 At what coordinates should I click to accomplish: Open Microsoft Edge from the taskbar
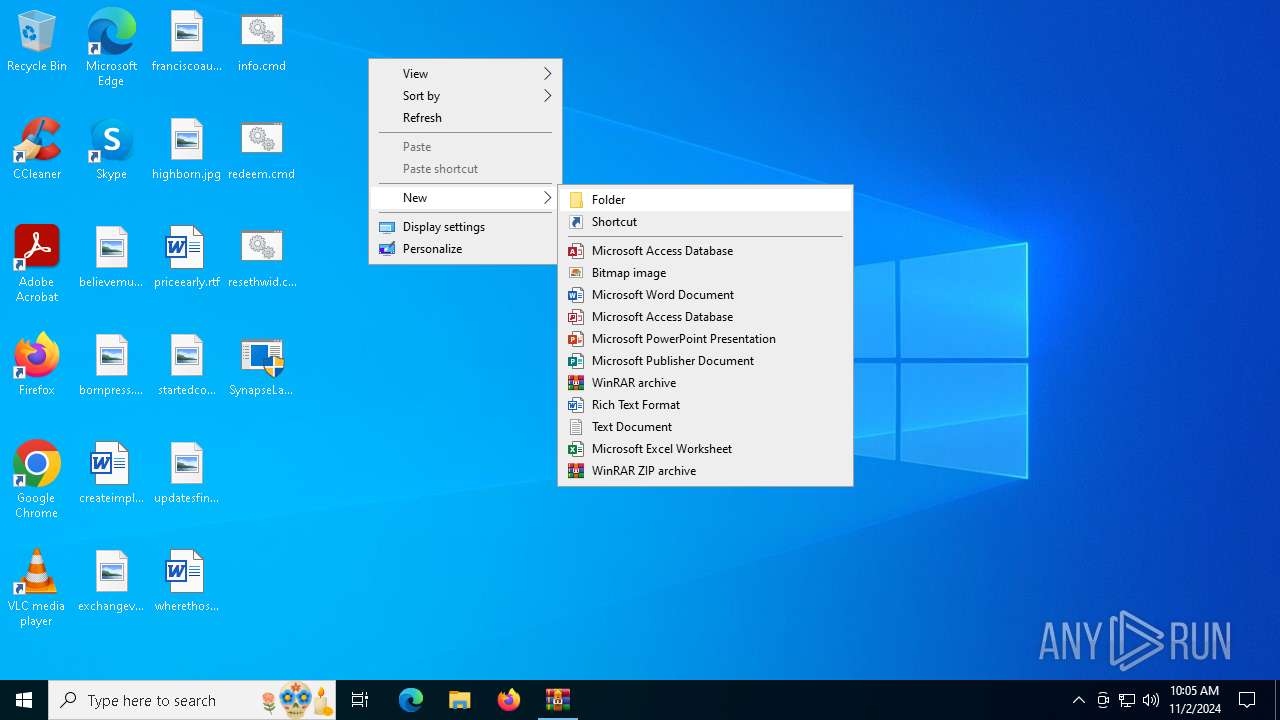tap(410, 700)
